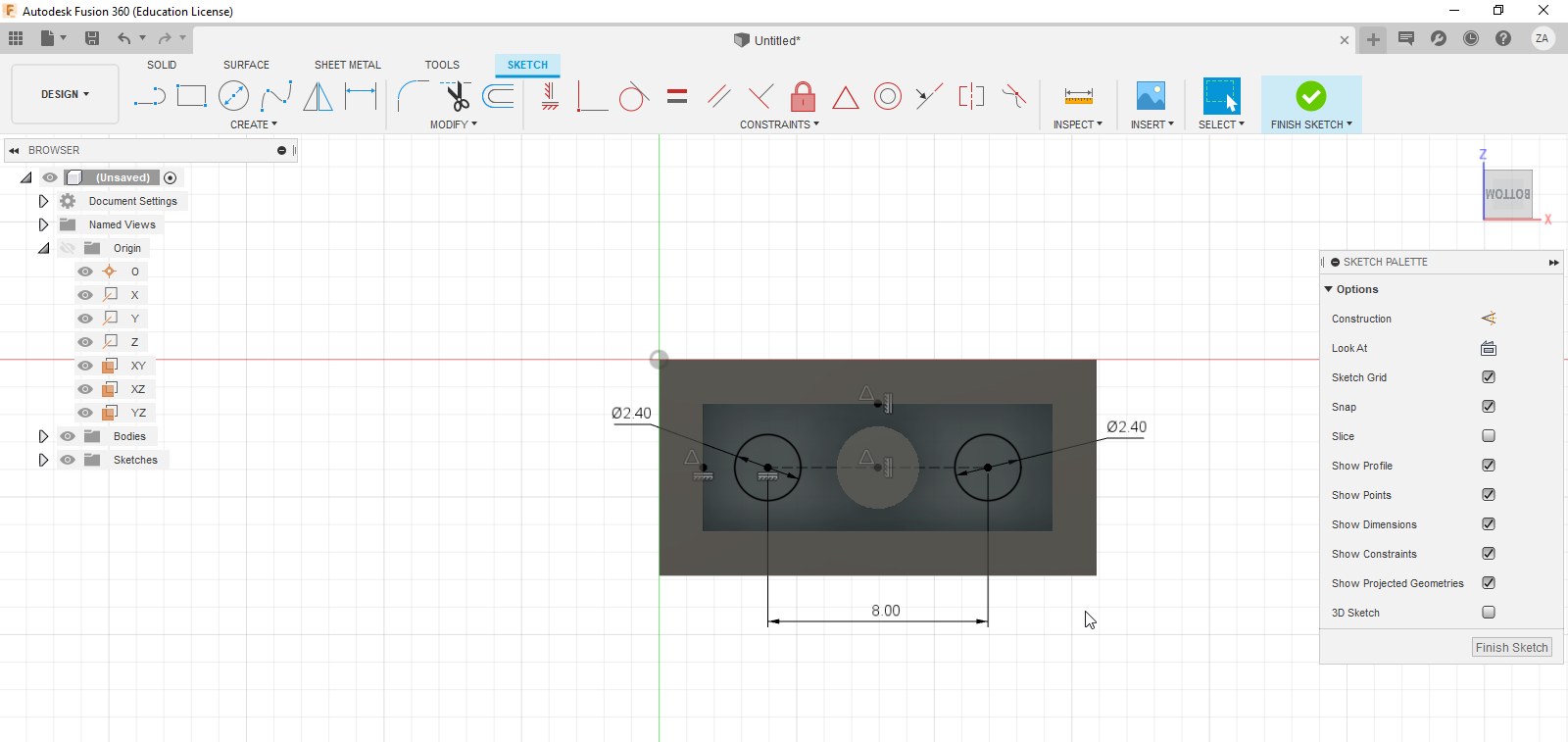Toggle the Show Profile checkbox
This screenshot has width=1568, height=742.
click(1489, 466)
